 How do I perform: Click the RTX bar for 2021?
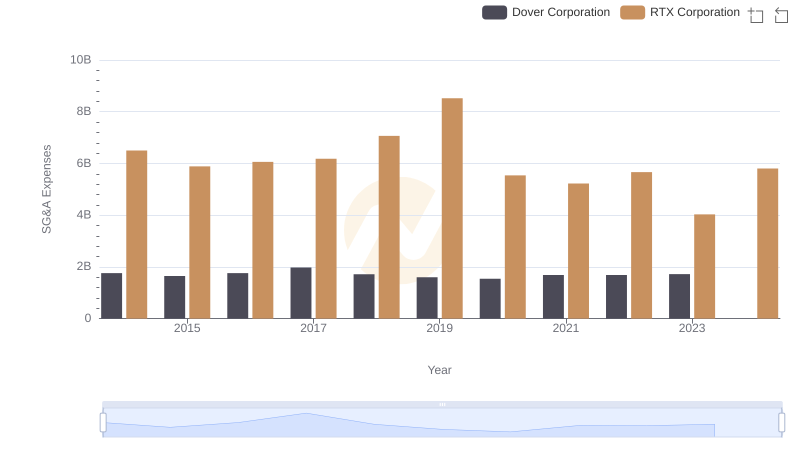click(579, 251)
